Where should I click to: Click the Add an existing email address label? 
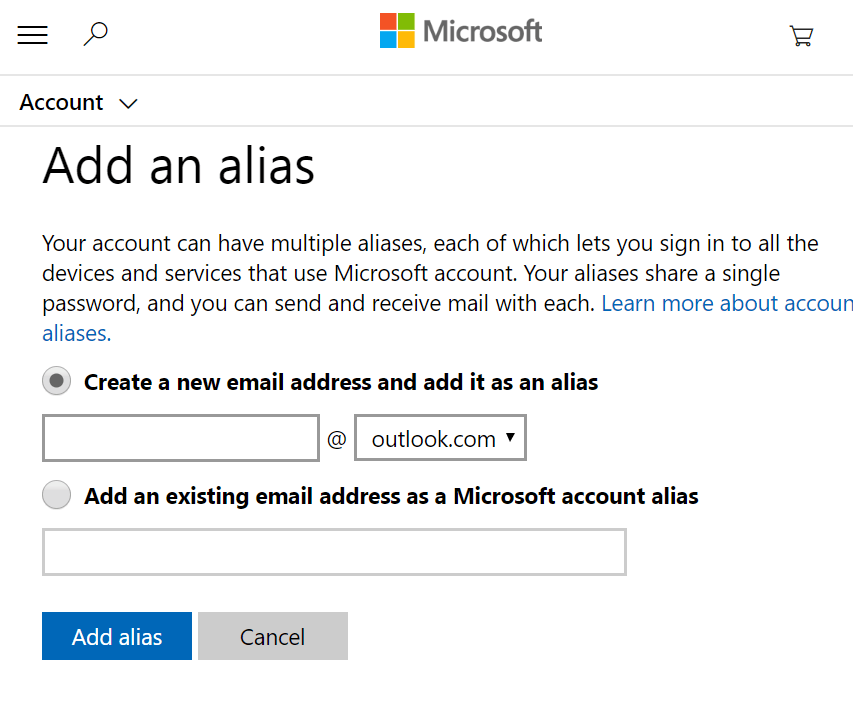[391, 496]
